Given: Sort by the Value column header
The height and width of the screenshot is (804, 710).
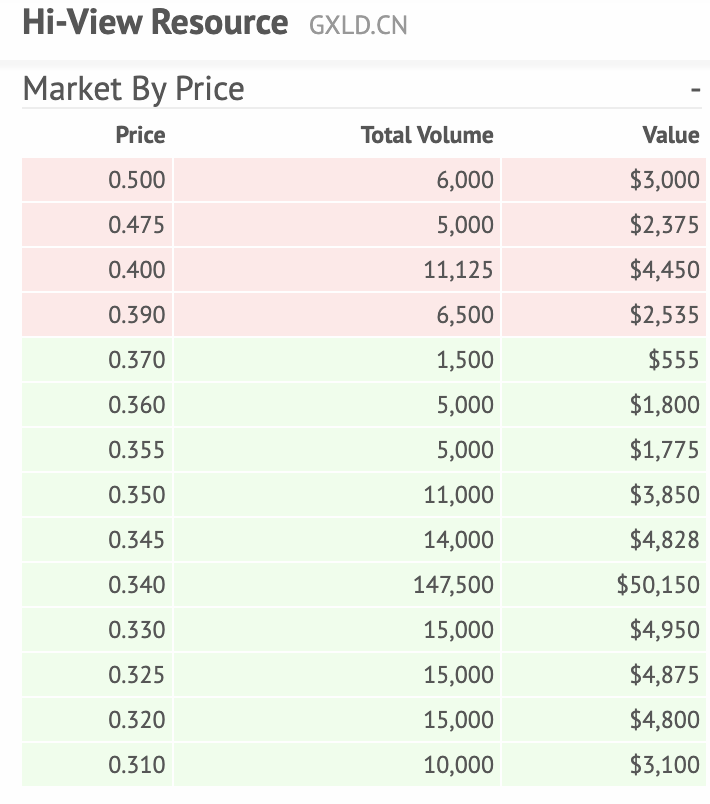Looking at the screenshot, I should coord(670,135).
